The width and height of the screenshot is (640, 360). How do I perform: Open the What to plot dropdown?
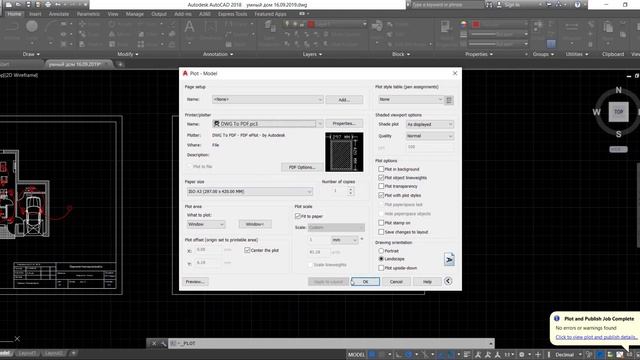(x=206, y=224)
